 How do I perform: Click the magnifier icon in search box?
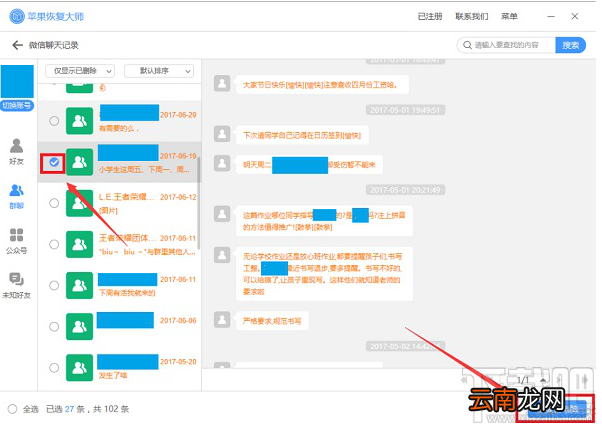467,45
